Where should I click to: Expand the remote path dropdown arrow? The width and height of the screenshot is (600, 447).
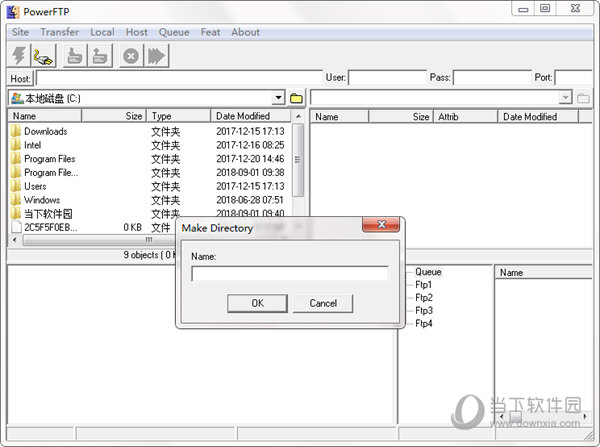coord(565,98)
